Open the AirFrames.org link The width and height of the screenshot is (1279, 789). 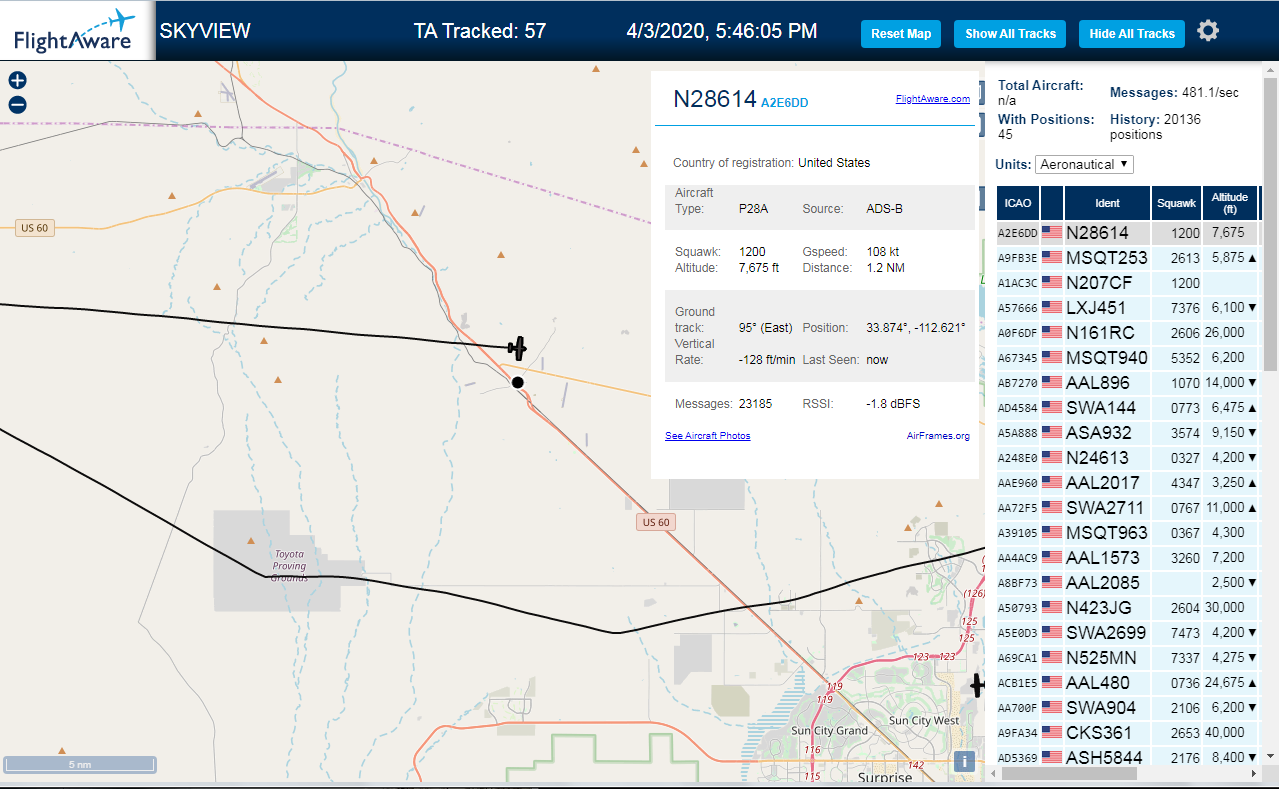pos(938,436)
